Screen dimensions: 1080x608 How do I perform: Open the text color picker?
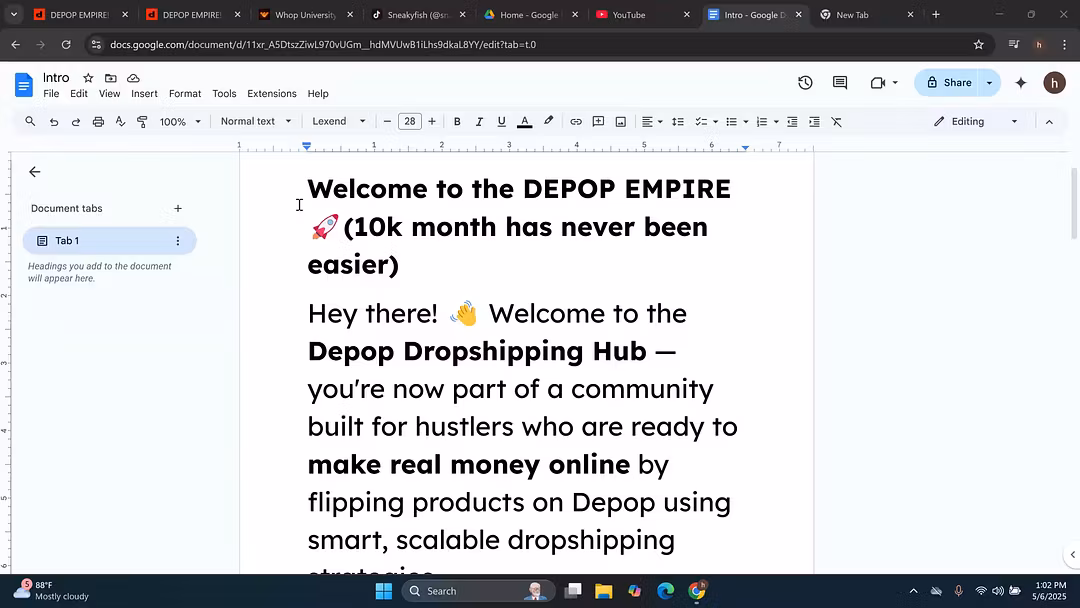pyautogui.click(x=524, y=122)
